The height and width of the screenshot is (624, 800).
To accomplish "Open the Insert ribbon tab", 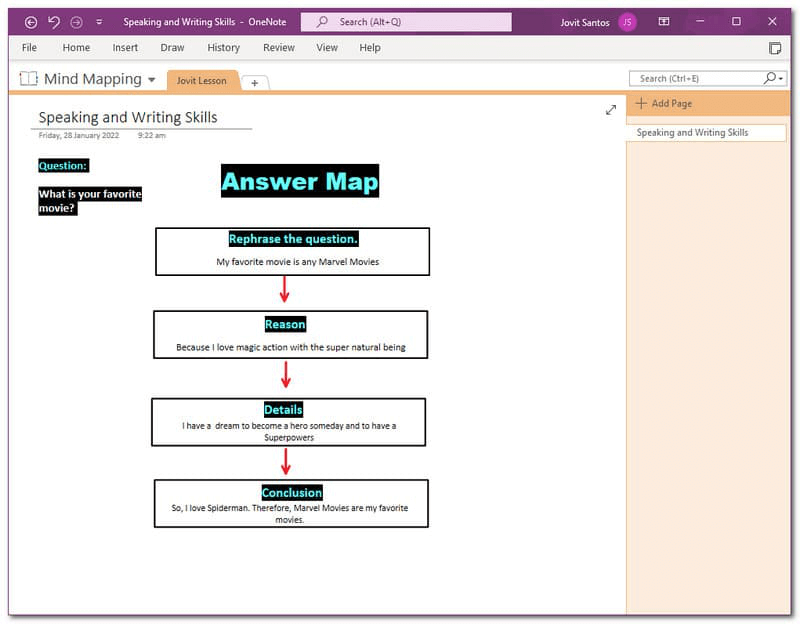I will click(x=125, y=47).
